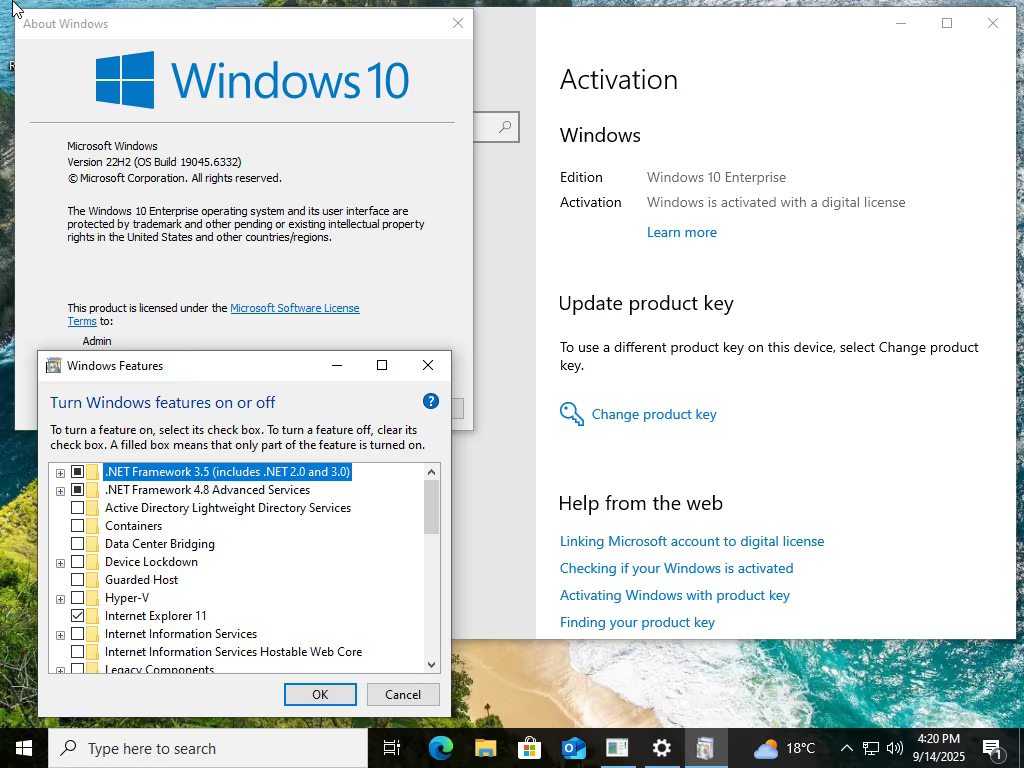Open Task View from the taskbar

392,748
